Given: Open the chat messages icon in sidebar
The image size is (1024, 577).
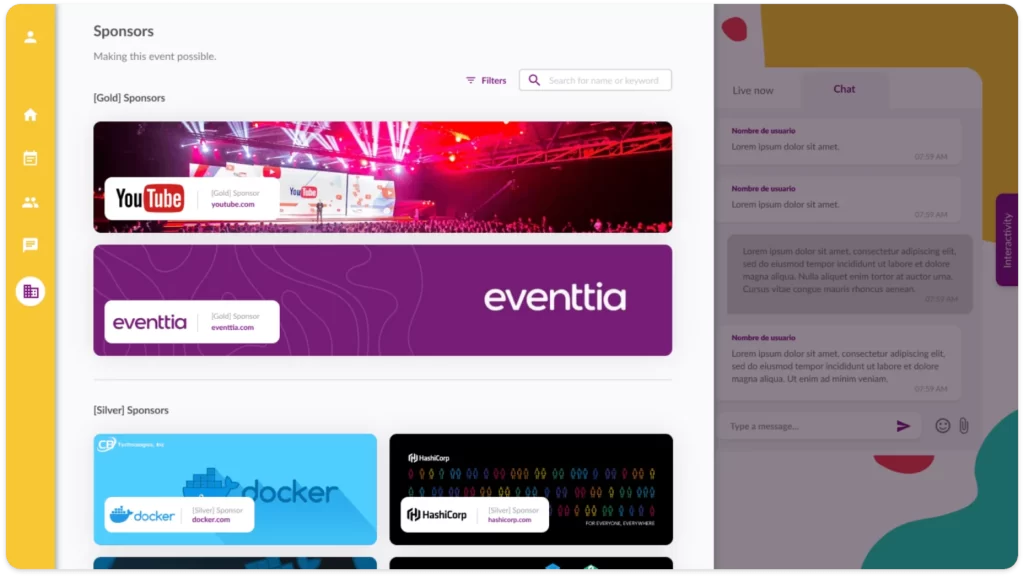Looking at the screenshot, I should [x=30, y=245].
